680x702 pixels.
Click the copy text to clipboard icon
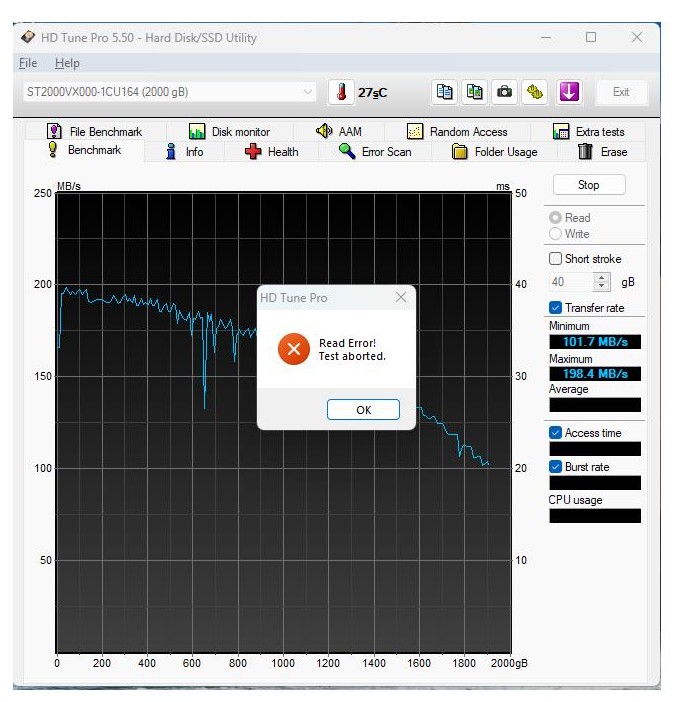pos(444,92)
